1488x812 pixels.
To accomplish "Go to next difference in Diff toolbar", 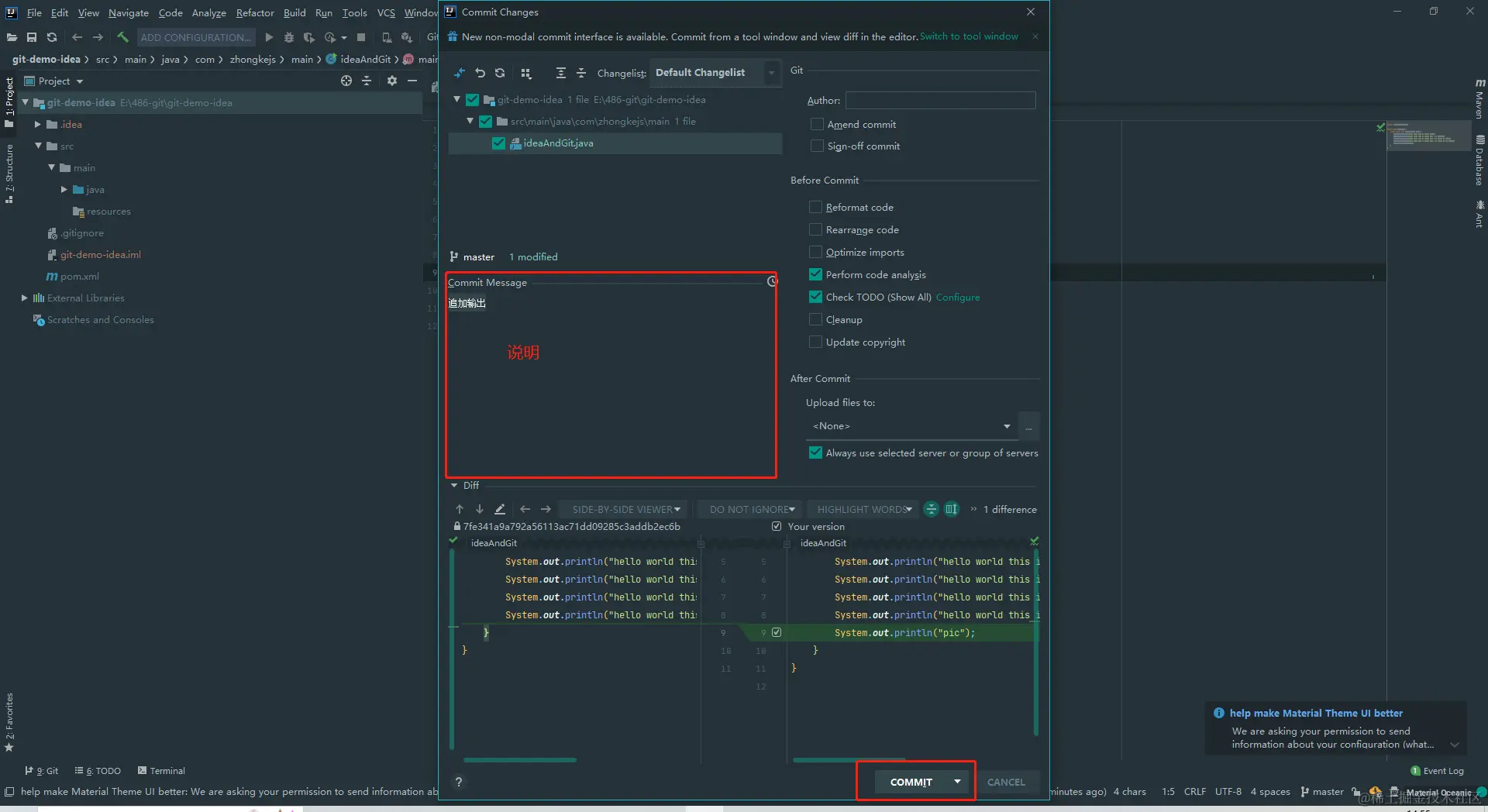I will pyautogui.click(x=480, y=509).
